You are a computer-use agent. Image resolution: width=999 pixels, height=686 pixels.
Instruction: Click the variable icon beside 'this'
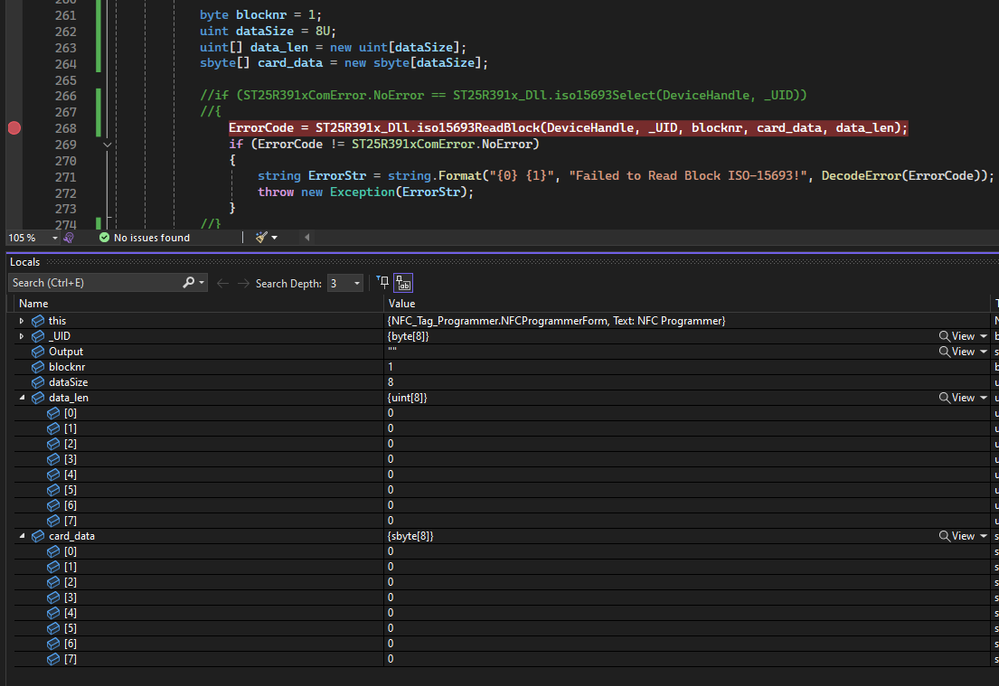(x=38, y=321)
